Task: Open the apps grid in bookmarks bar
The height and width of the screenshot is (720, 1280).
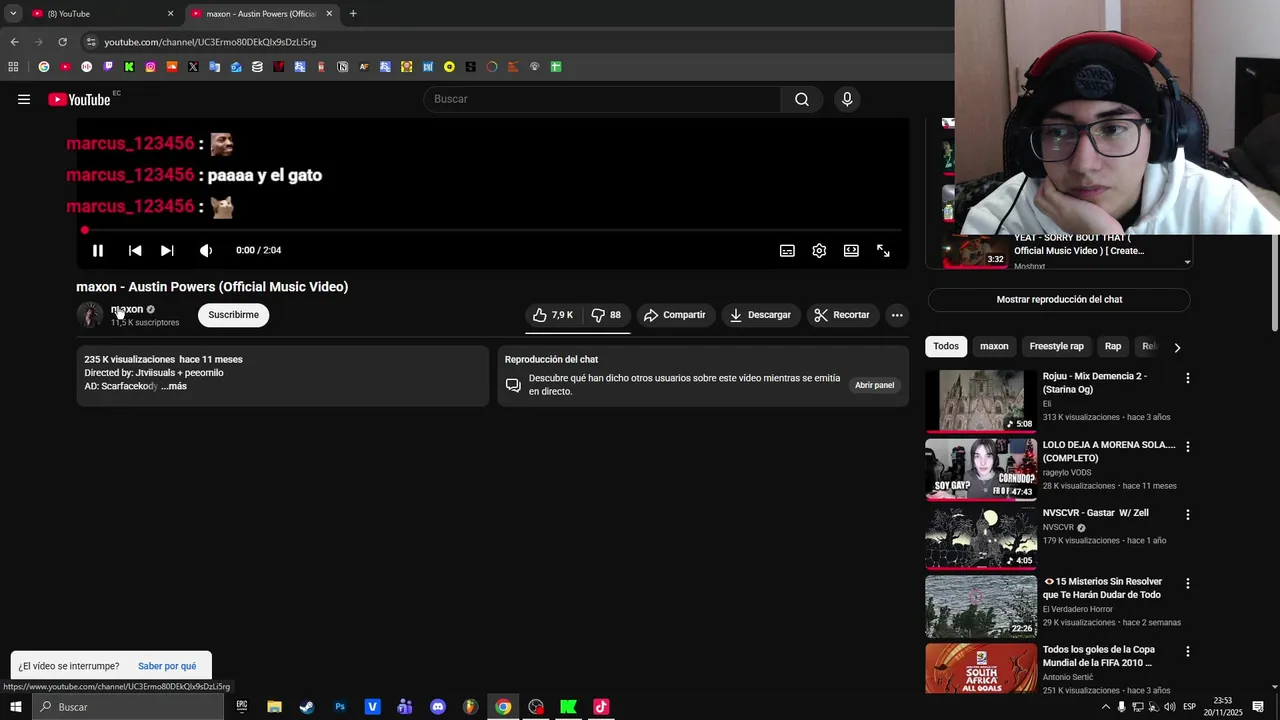Action: 13,67
